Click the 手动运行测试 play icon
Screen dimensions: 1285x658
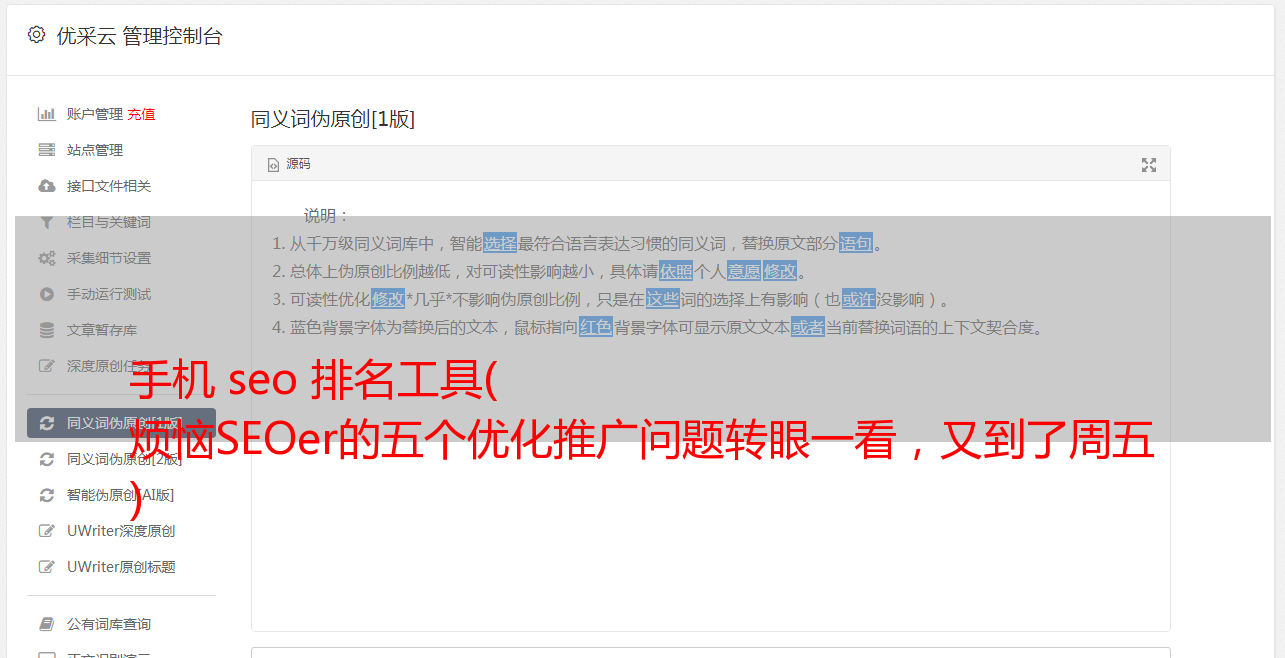46,294
